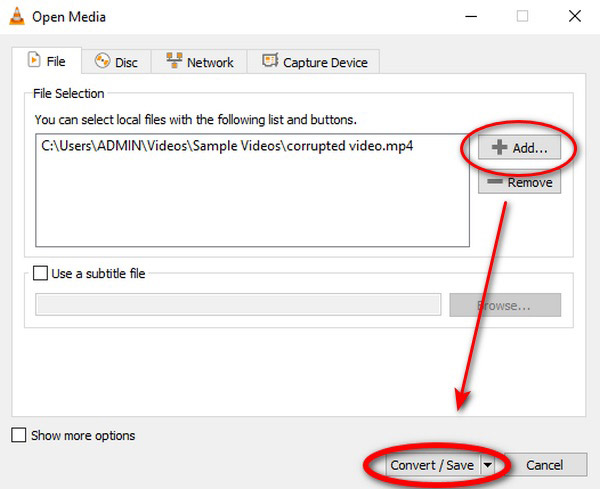Click the Cancel button
Viewport: 600px width, 489px height.
coord(544,465)
